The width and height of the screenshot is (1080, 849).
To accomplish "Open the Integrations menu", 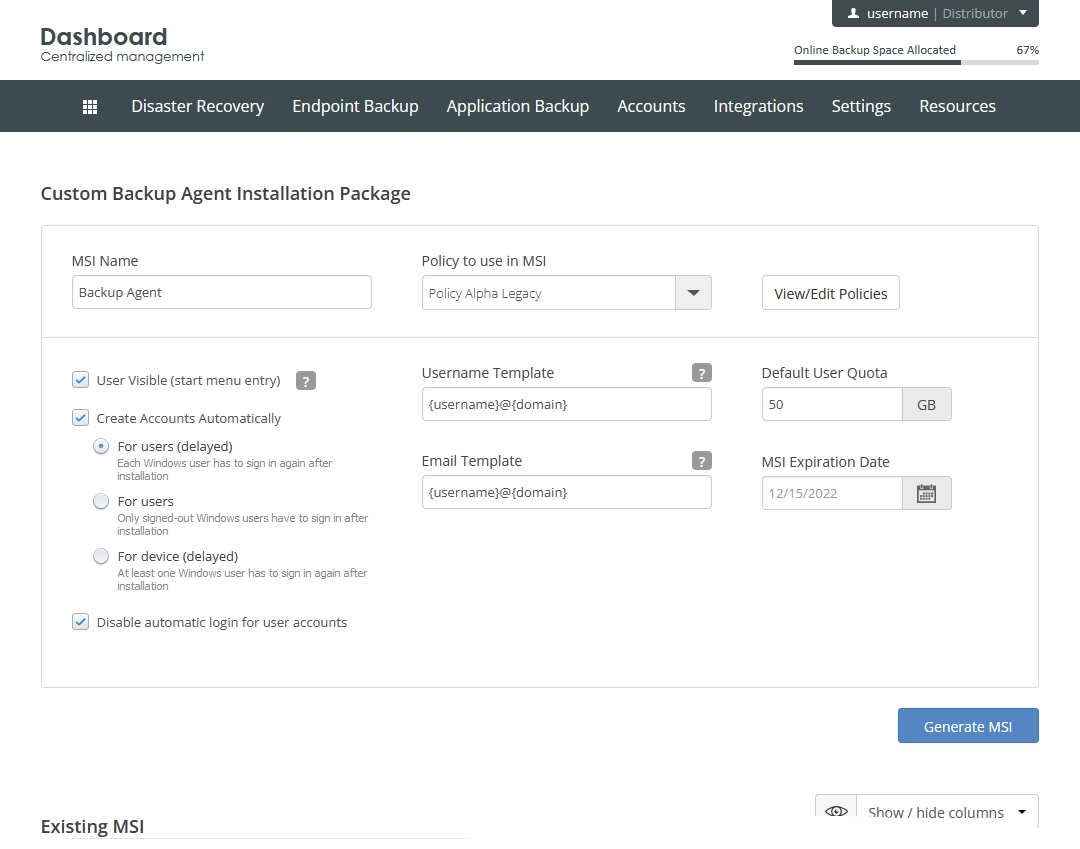I will click(x=758, y=106).
